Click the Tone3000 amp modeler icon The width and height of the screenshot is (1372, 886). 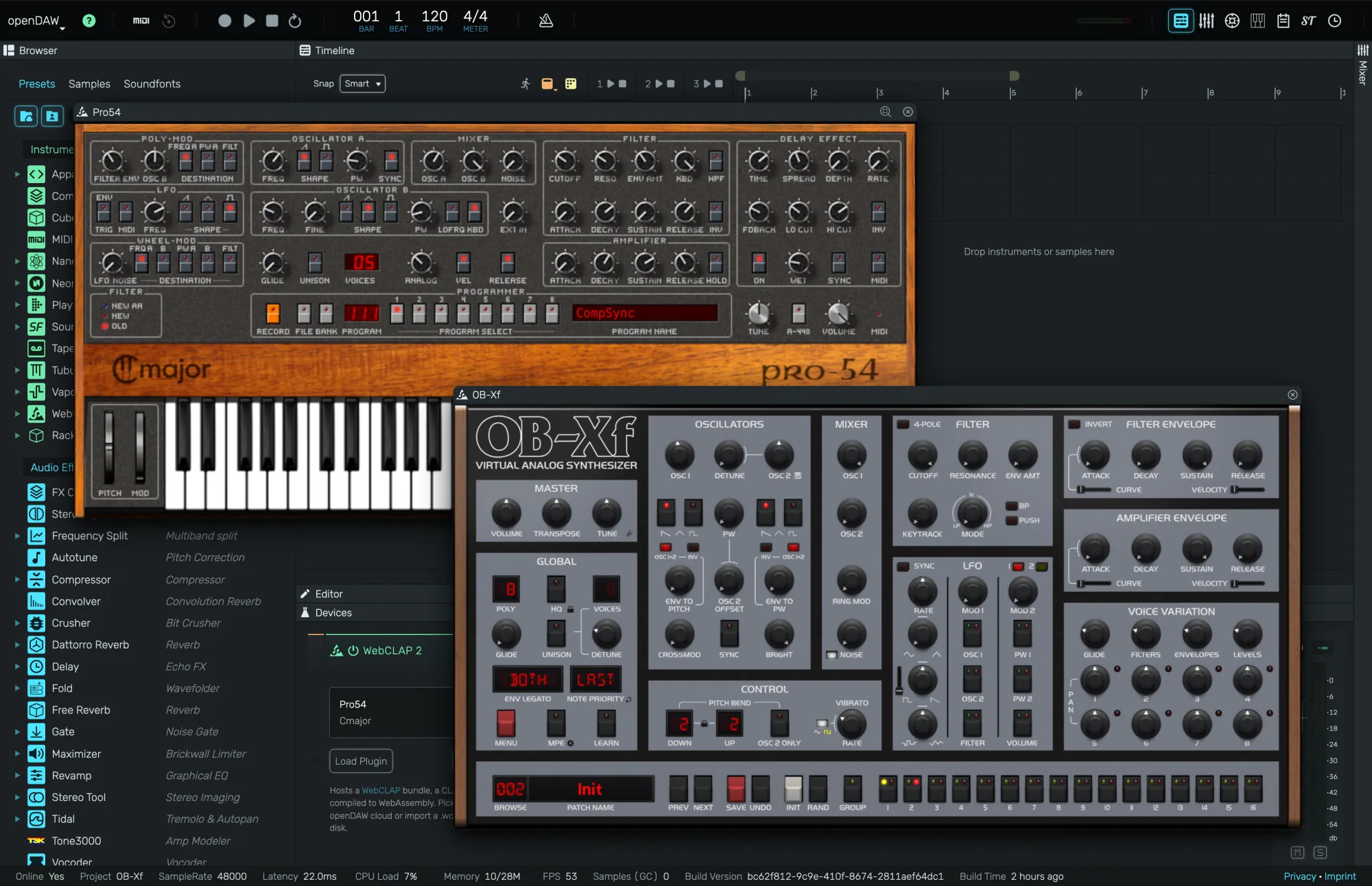tap(36, 841)
